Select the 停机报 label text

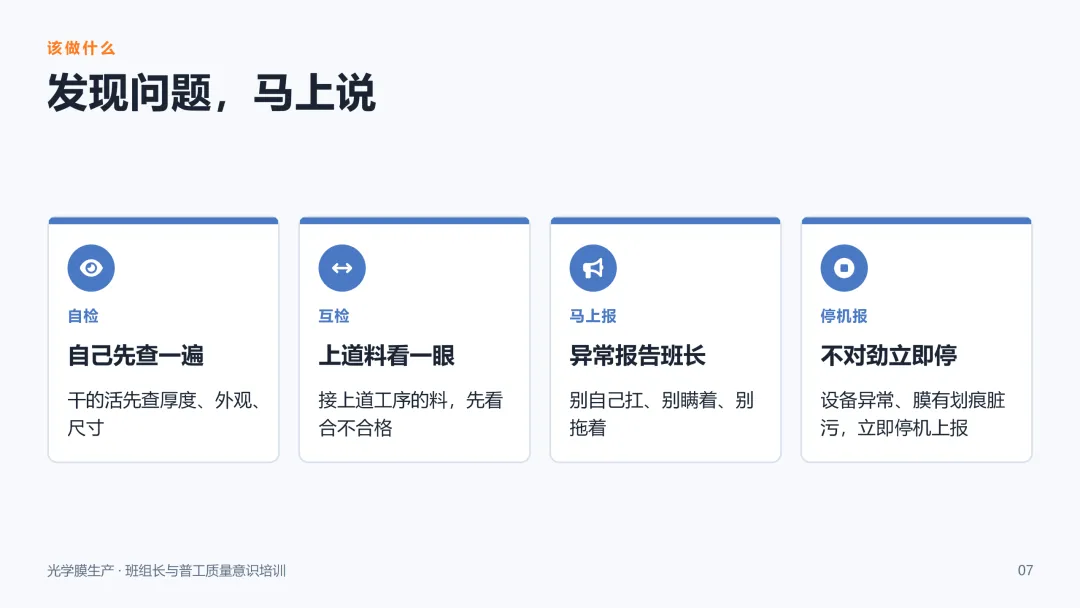click(x=844, y=316)
